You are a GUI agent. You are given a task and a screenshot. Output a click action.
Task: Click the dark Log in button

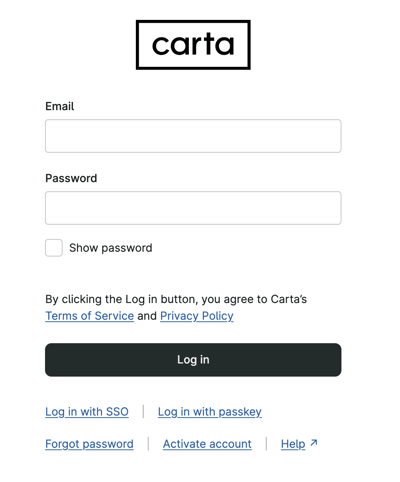click(x=193, y=360)
